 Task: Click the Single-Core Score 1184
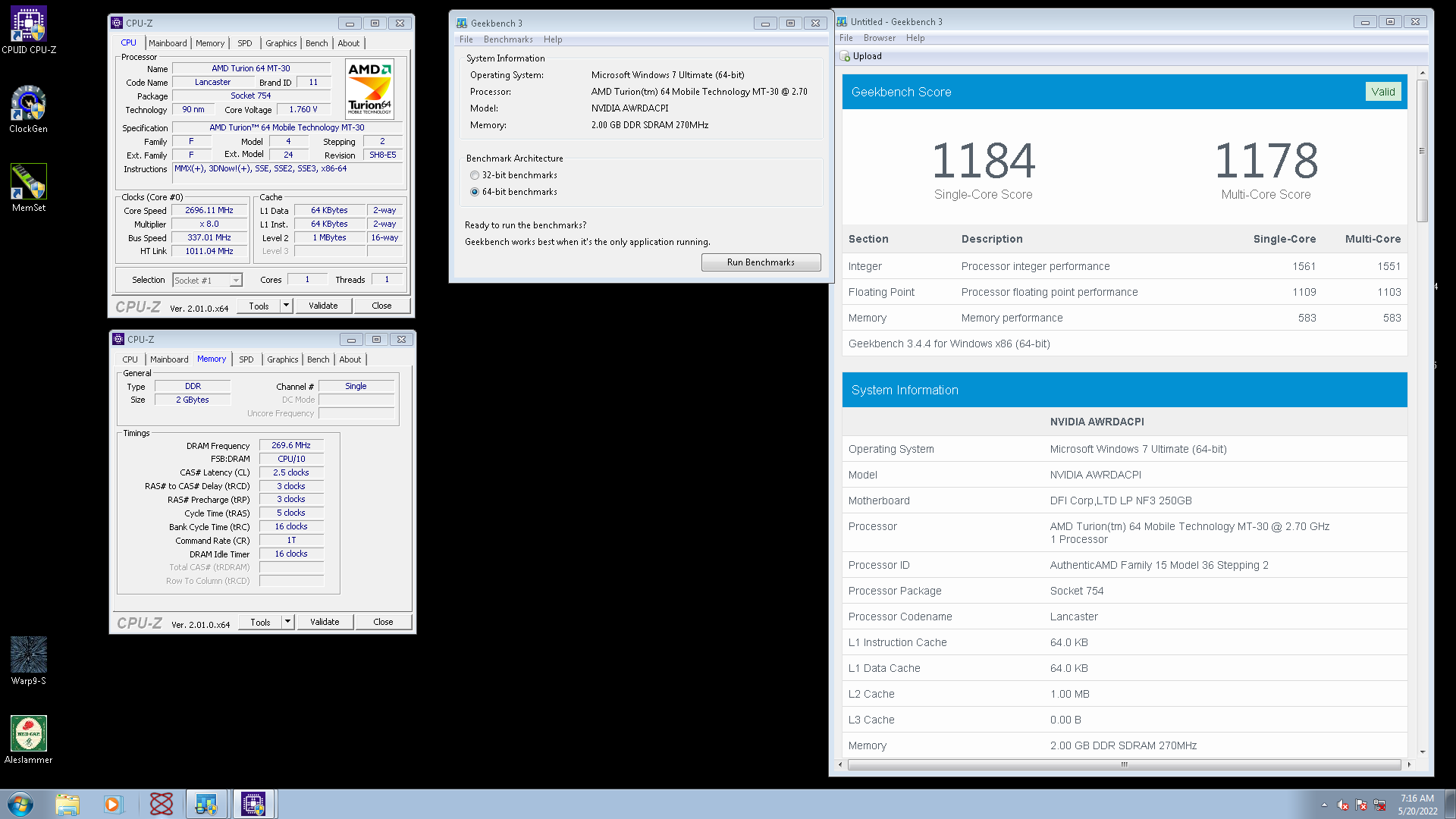coord(983,161)
